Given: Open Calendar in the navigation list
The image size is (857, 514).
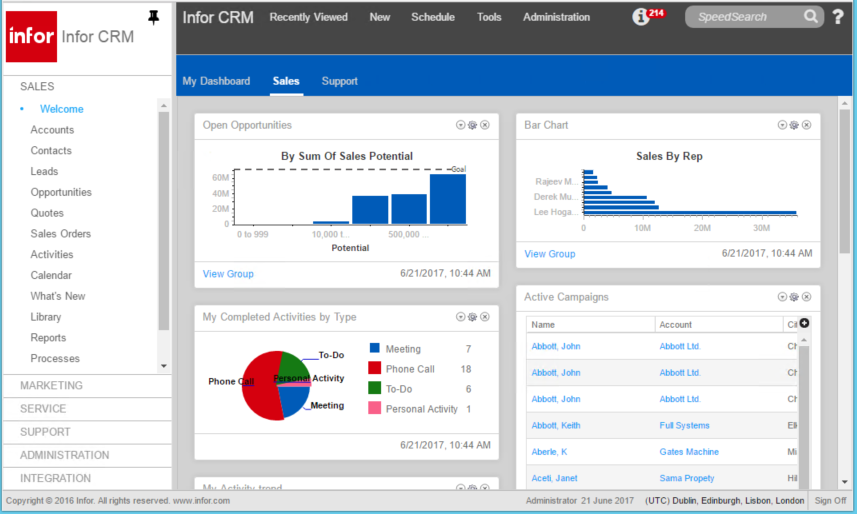Looking at the screenshot, I should [x=51, y=275].
